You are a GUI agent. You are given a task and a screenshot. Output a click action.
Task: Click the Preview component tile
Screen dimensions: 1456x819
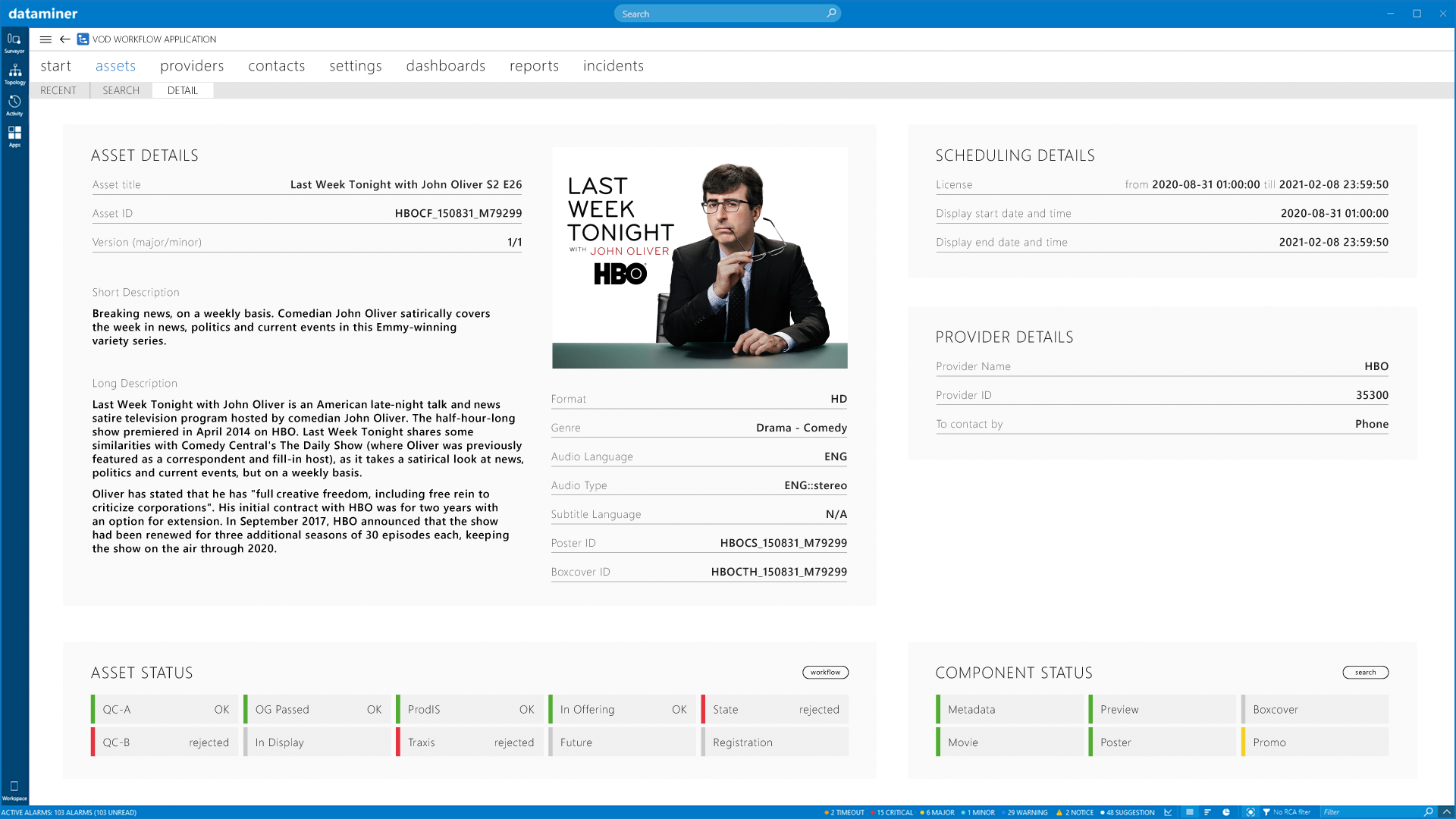[x=1162, y=710]
